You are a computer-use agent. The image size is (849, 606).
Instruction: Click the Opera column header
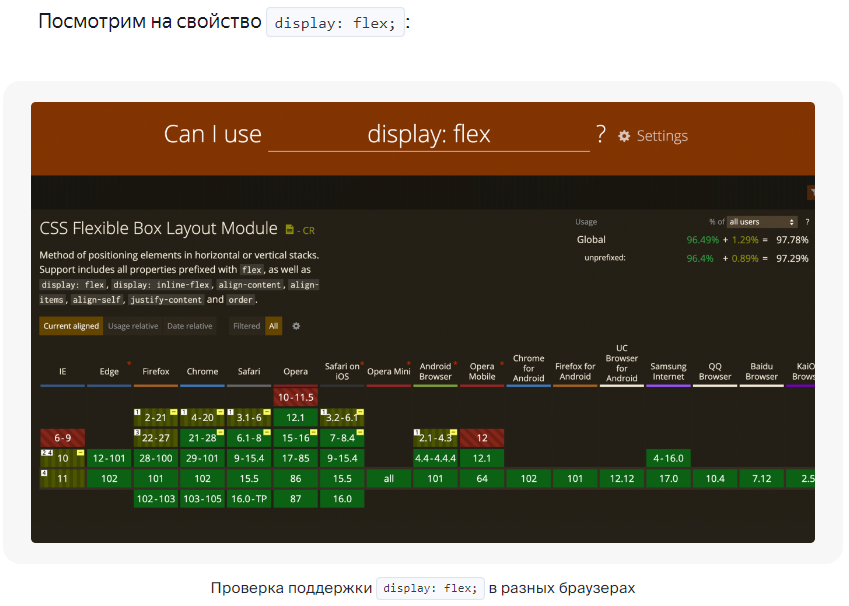[296, 372]
